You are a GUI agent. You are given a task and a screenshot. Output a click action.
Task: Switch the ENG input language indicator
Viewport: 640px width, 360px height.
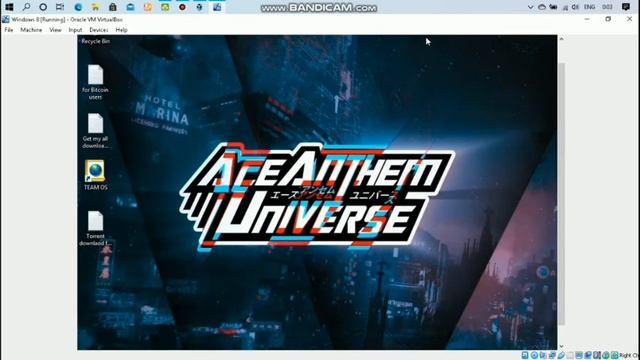pyautogui.click(x=589, y=7)
